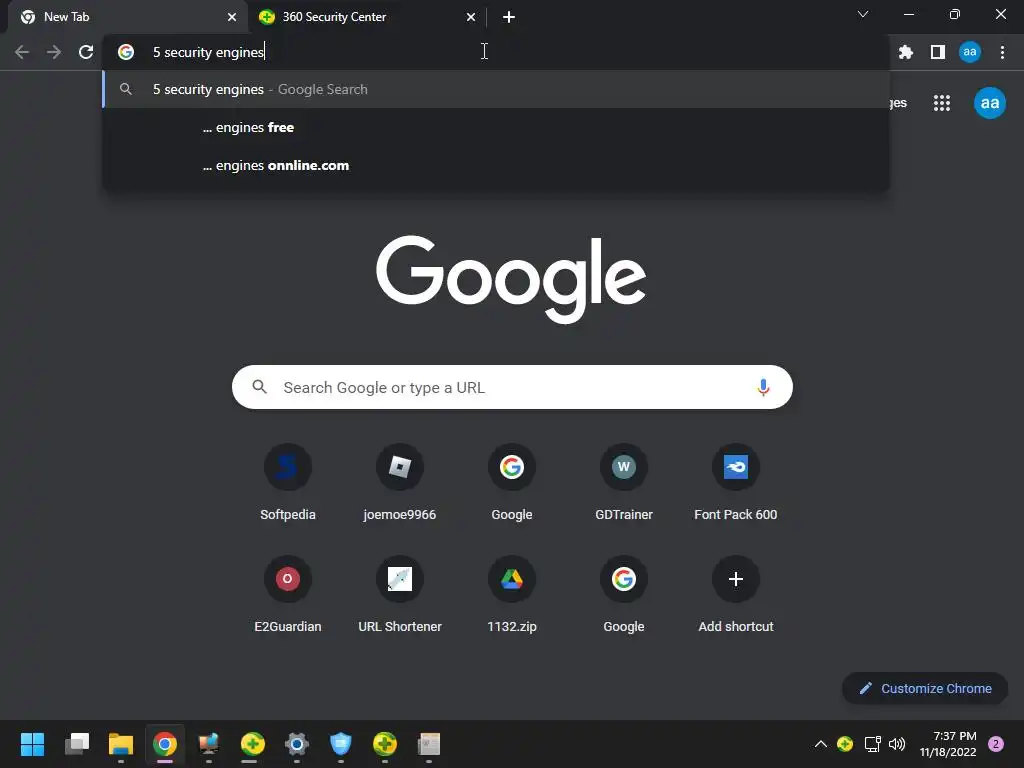Viewport: 1024px width, 768px height.
Task: Open the clock showing 7:37 PM
Action: point(948,744)
